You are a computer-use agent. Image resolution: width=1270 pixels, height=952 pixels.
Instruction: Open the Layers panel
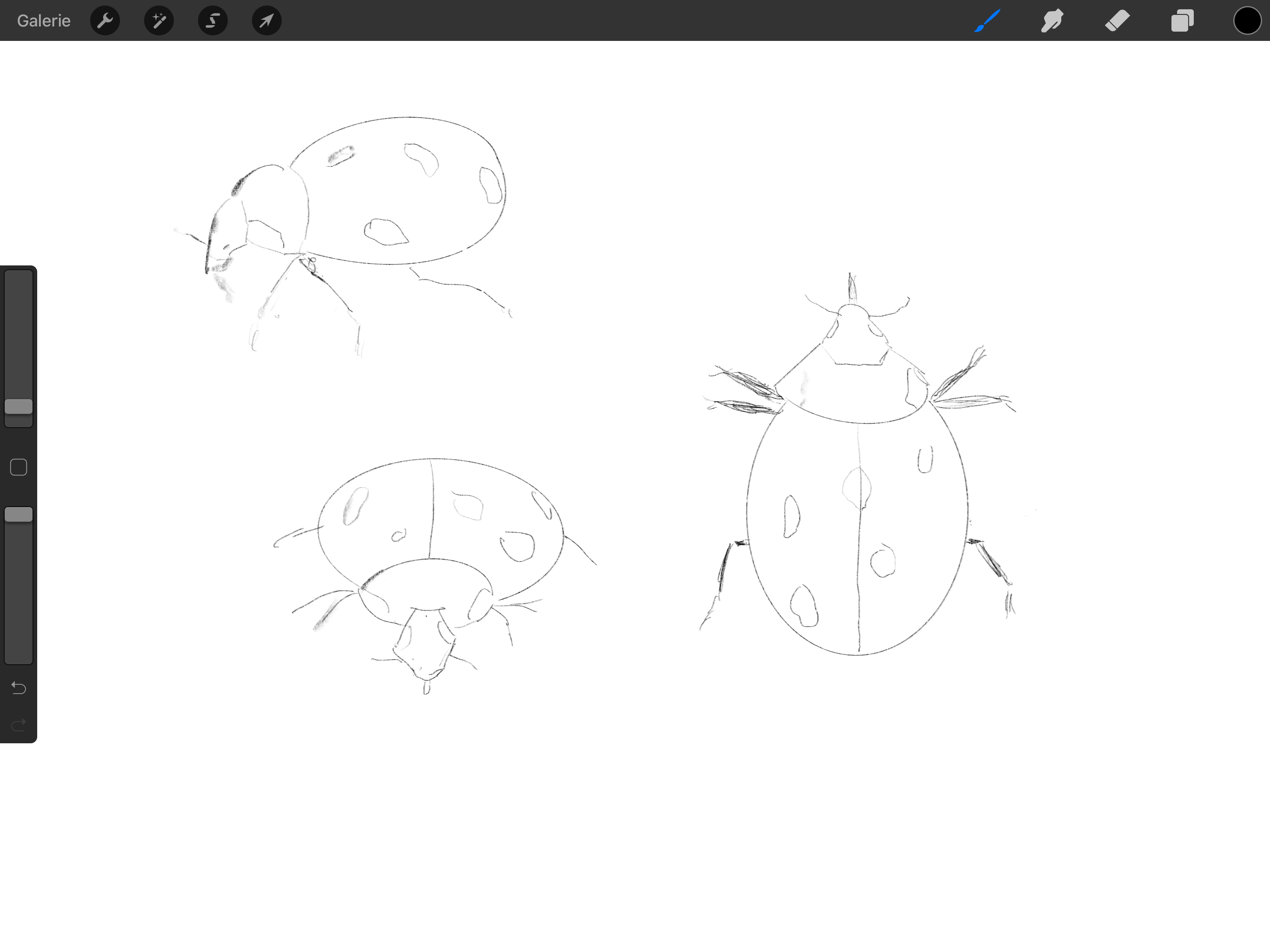coord(1182,21)
